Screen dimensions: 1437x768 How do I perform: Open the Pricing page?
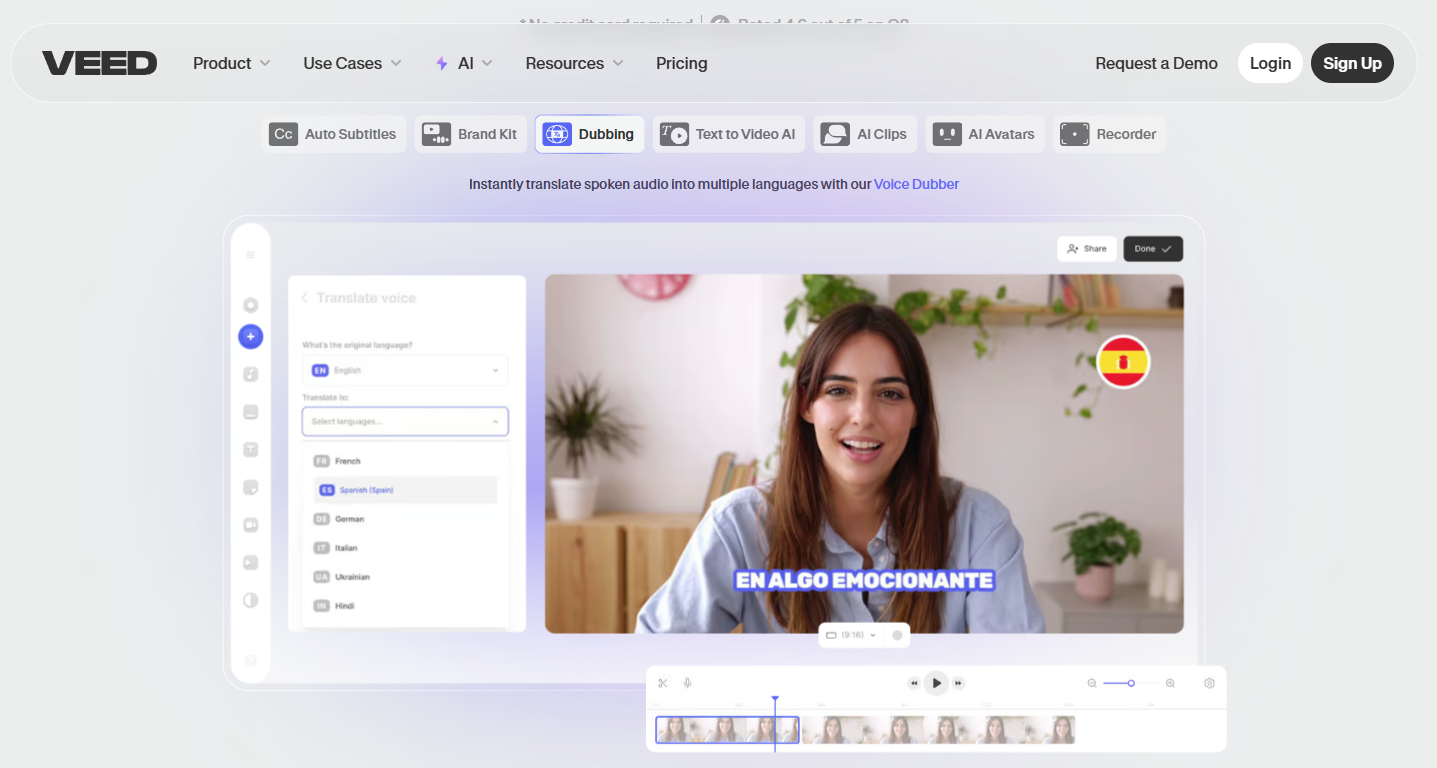point(681,63)
